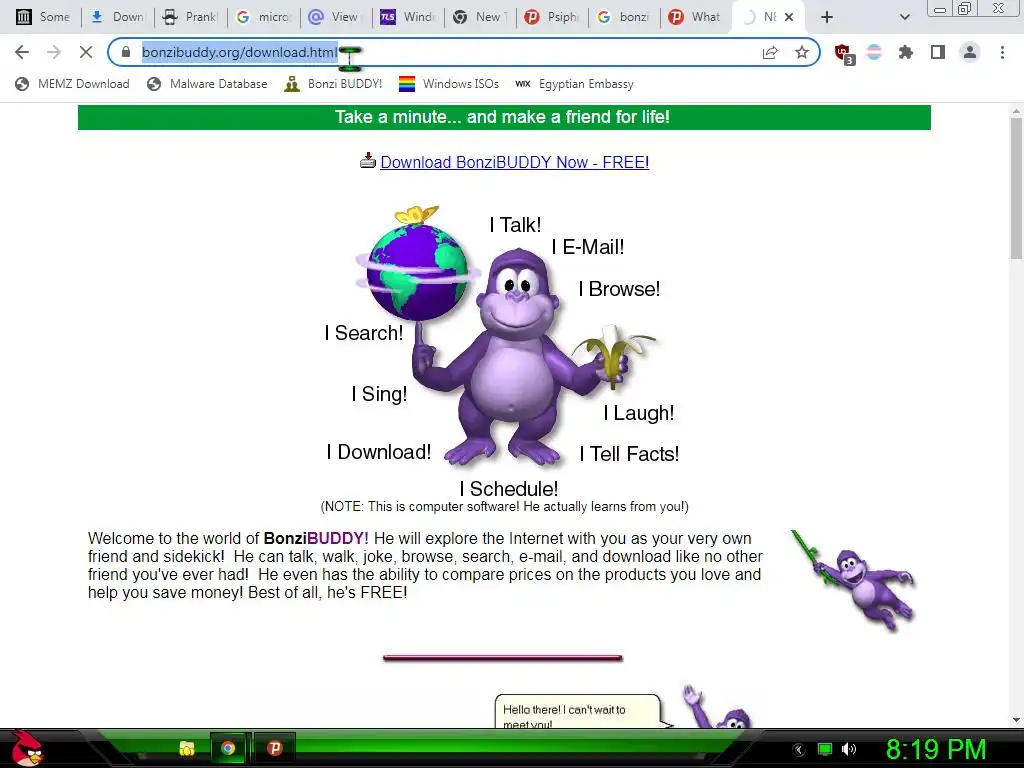Screen dimensions: 1024x768
Task: Open the Extensions puzzle piece menu
Action: [906, 52]
